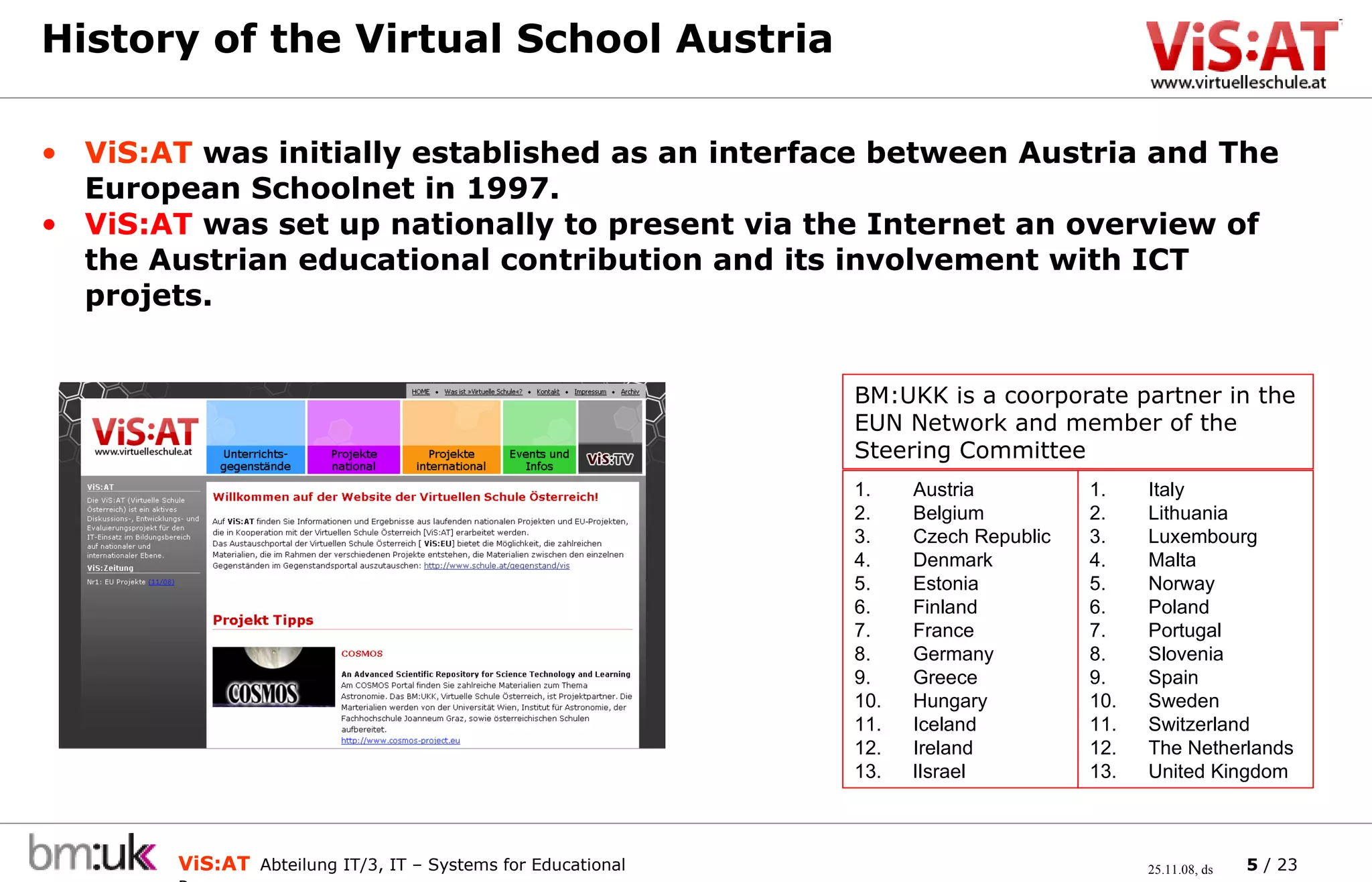
Task: Select the Projekte national tab
Action: (x=354, y=437)
